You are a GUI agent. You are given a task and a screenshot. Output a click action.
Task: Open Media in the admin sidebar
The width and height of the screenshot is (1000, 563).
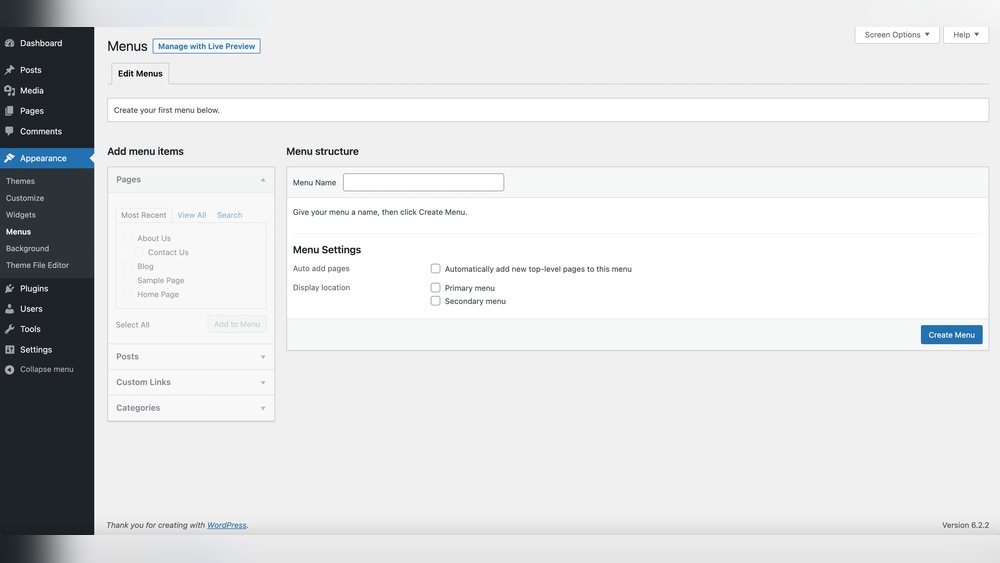(x=32, y=91)
